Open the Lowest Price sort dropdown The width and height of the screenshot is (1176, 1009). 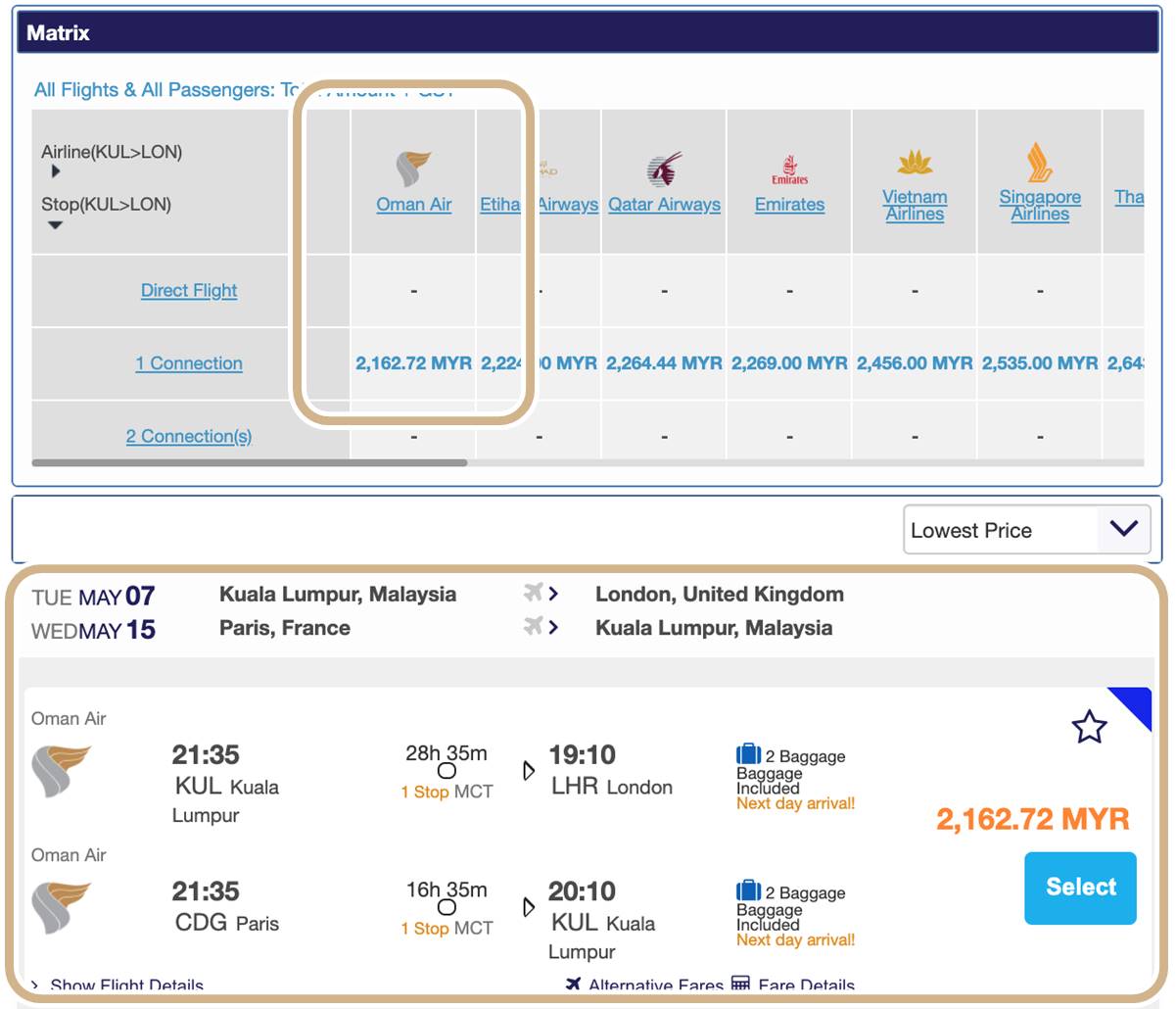tap(1026, 530)
